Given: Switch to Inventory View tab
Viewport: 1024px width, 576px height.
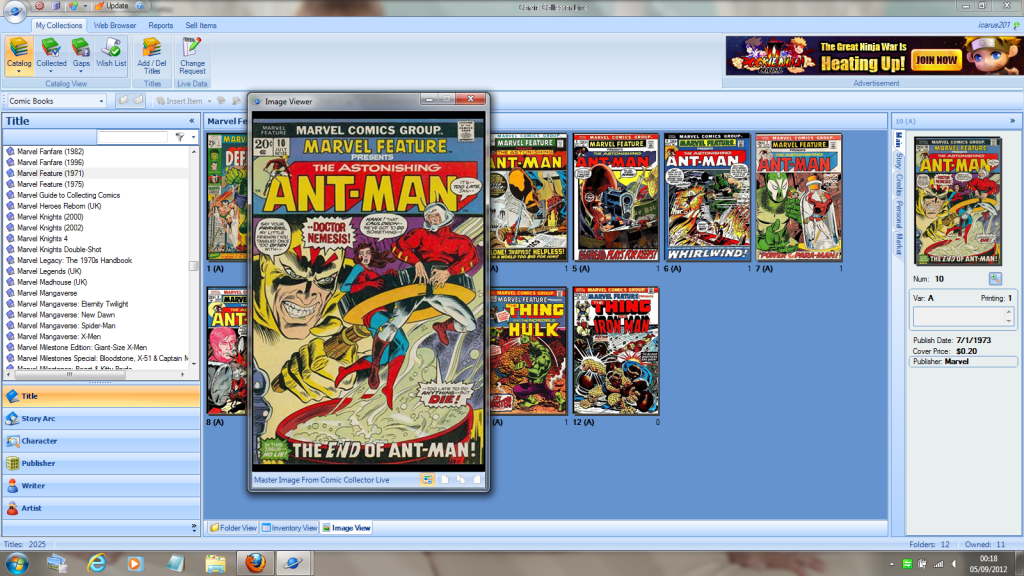Looking at the screenshot, I should pyautogui.click(x=289, y=528).
